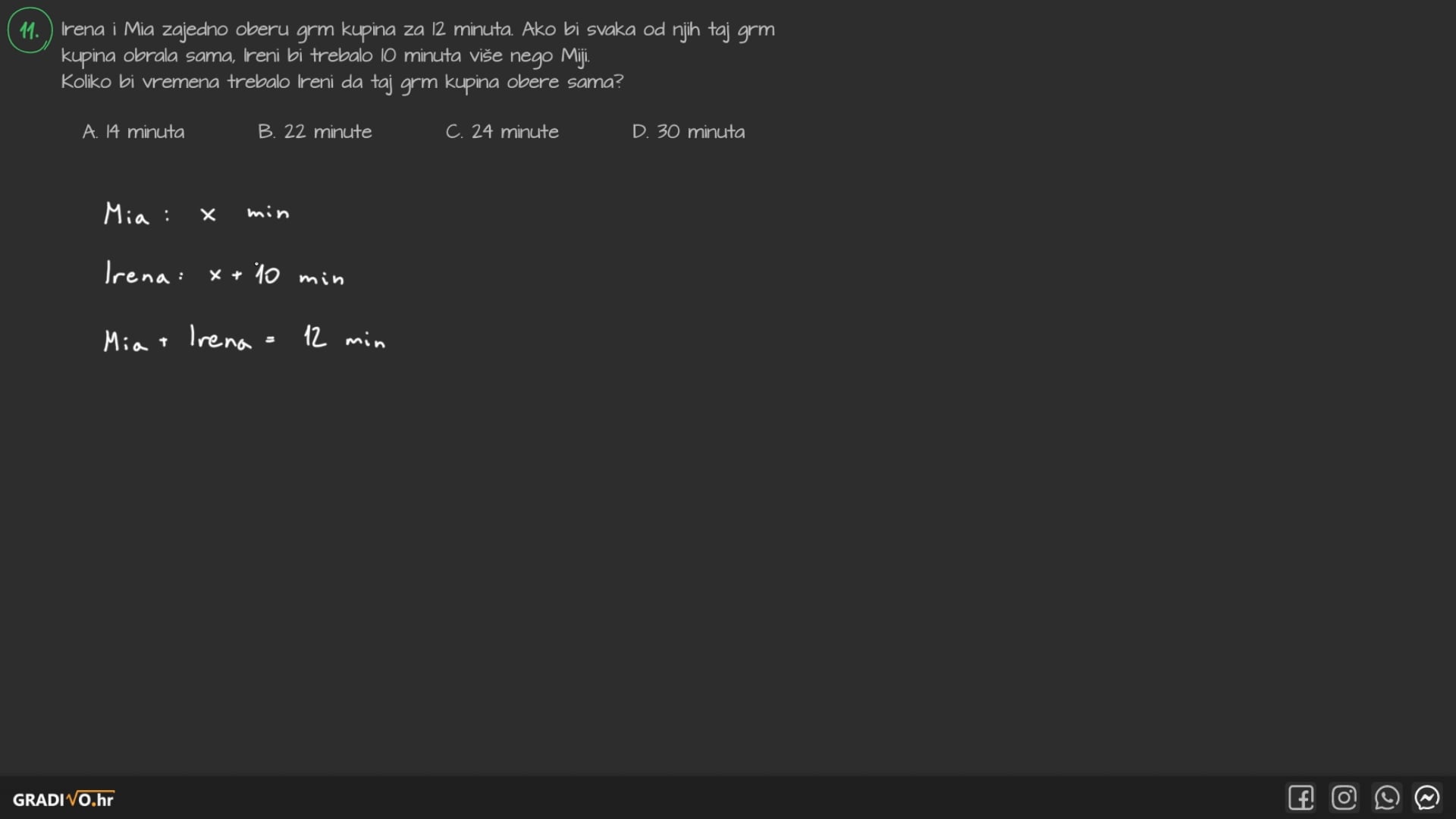This screenshot has height=819, width=1456.
Task: Click the green circled number 11
Action: (30, 31)
